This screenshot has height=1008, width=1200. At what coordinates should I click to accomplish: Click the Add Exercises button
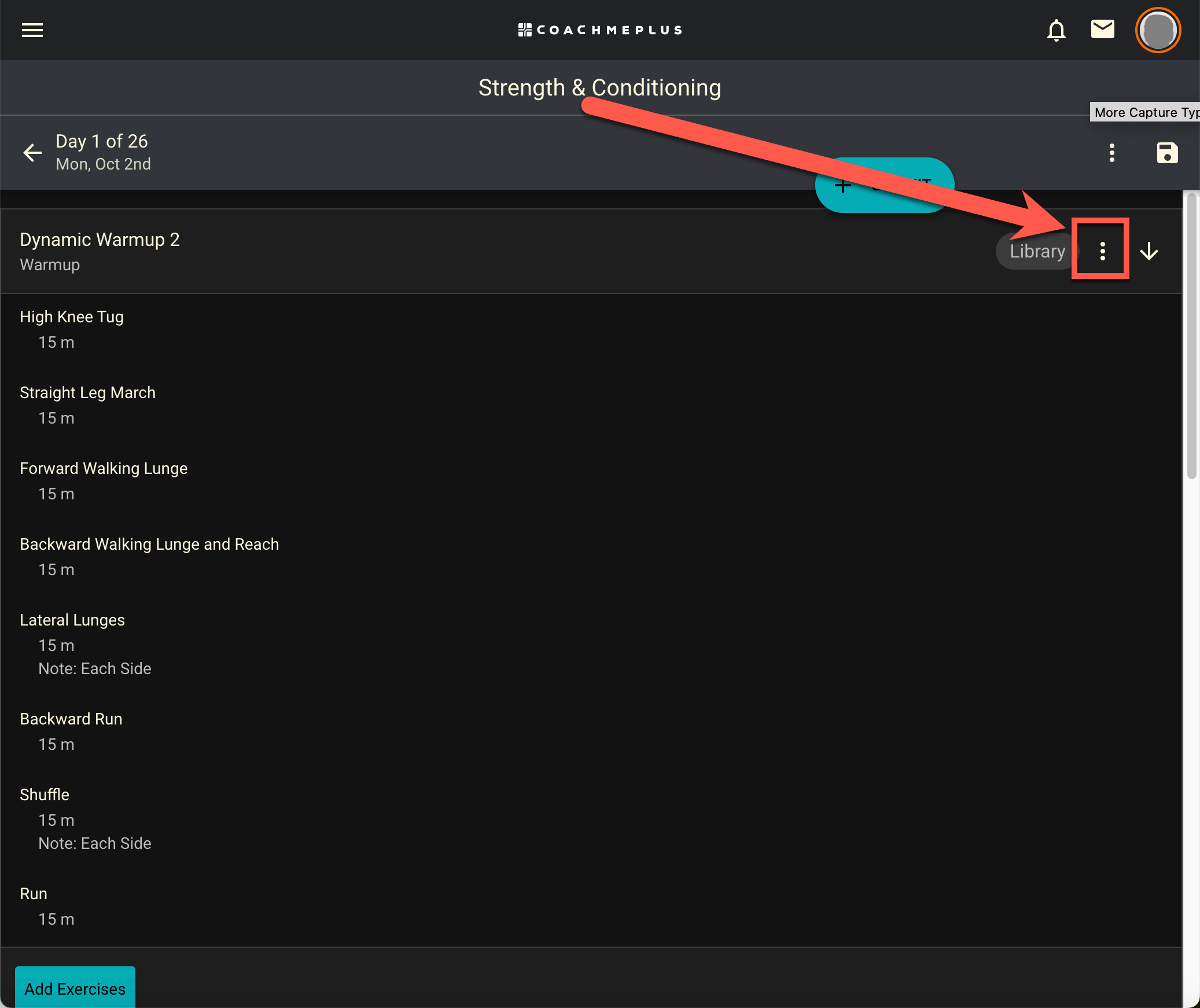(x=75, y=988)
